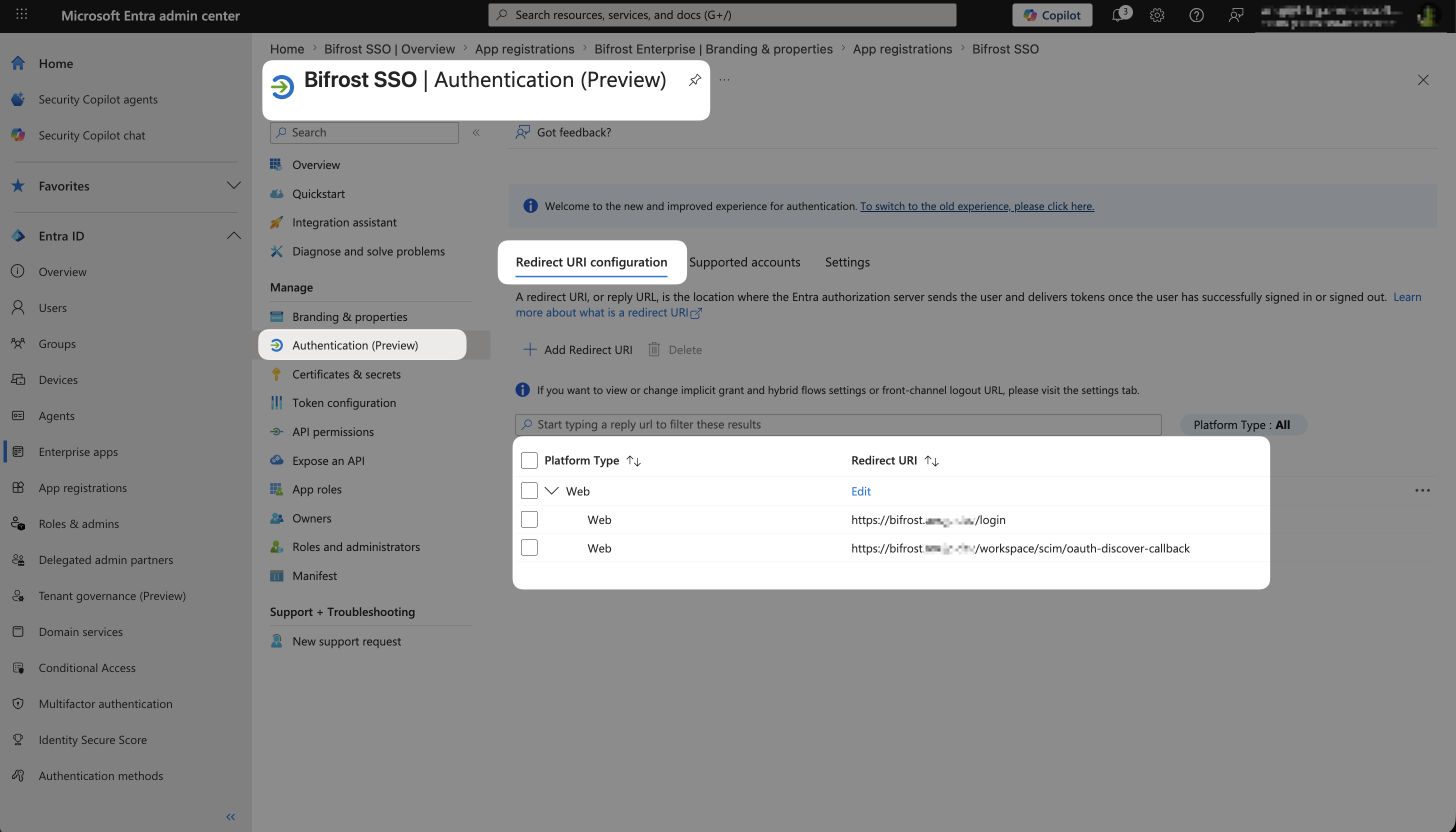Open Token configuration

[x=344, y=403]
